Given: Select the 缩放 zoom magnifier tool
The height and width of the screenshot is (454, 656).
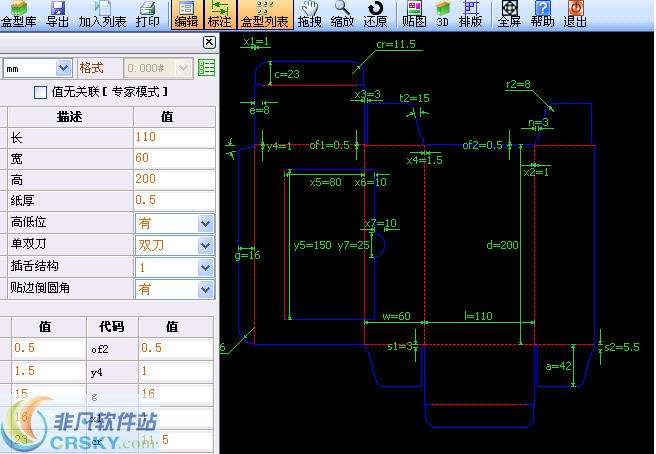Looking at the screenshot, I should coord(342,15).
